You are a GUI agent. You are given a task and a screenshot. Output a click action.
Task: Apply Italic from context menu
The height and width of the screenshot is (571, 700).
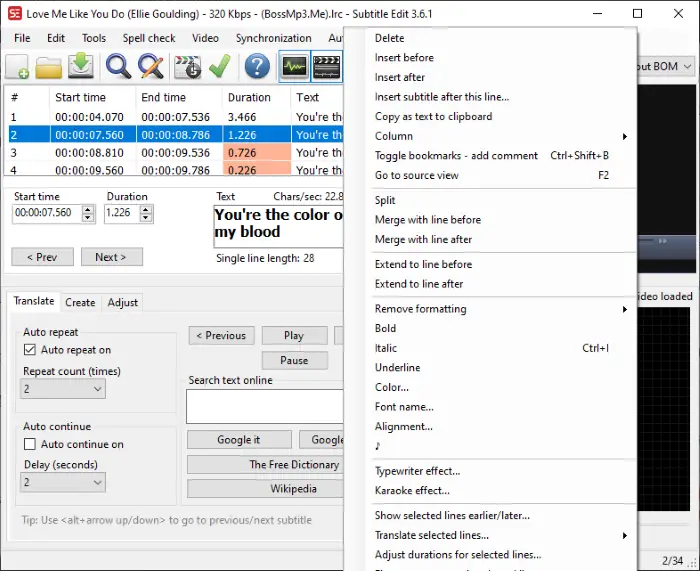pos(386,348)
